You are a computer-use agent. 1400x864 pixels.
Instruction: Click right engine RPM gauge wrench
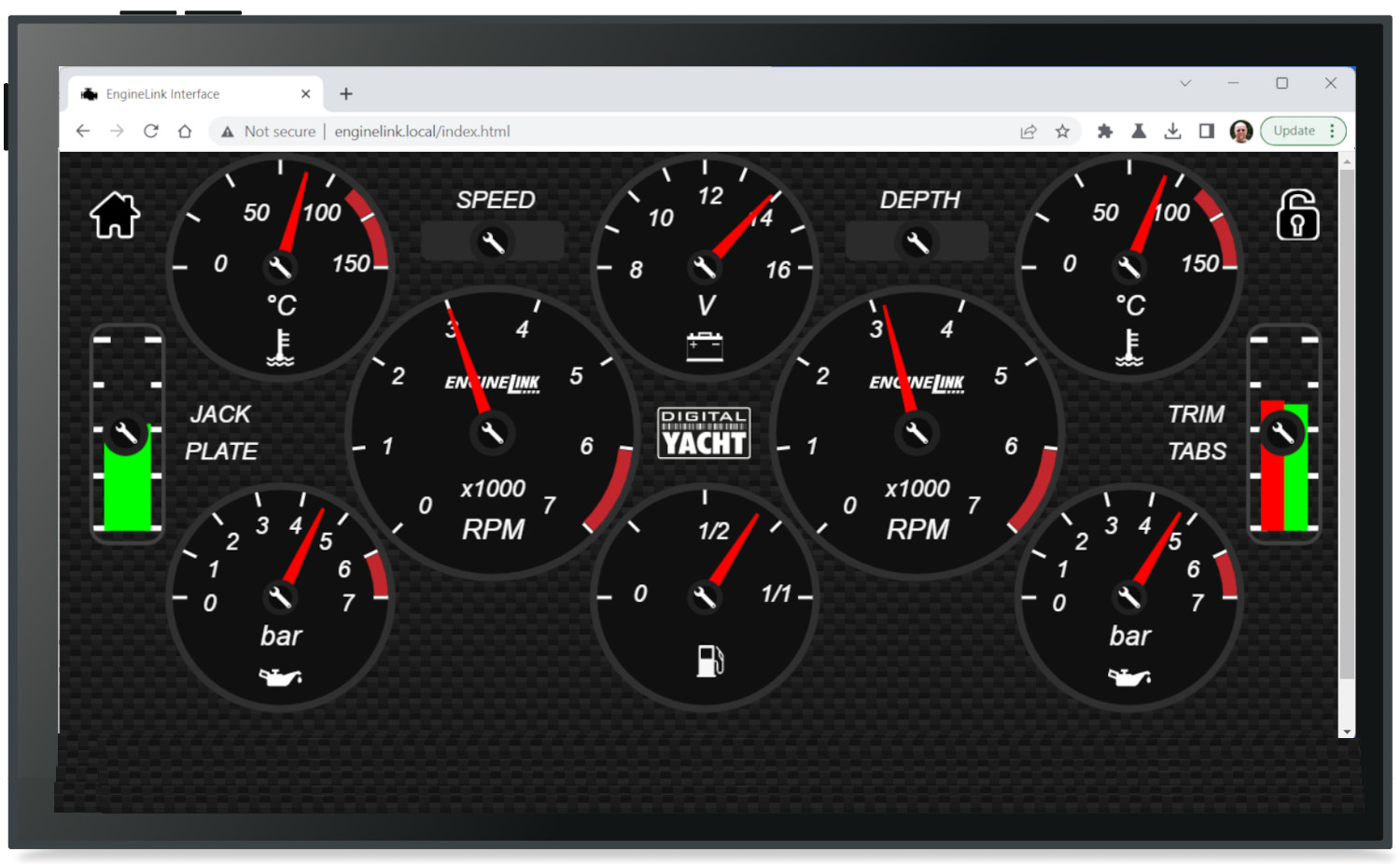[917, 433]
